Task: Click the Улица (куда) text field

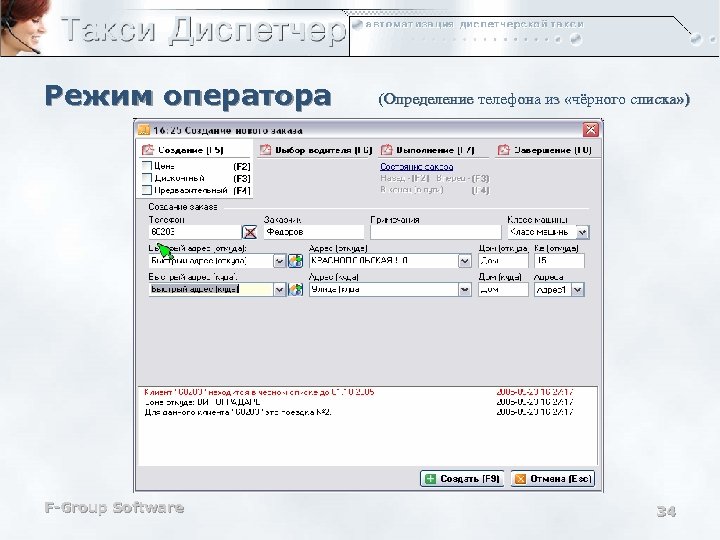Action: click(384, 289)
